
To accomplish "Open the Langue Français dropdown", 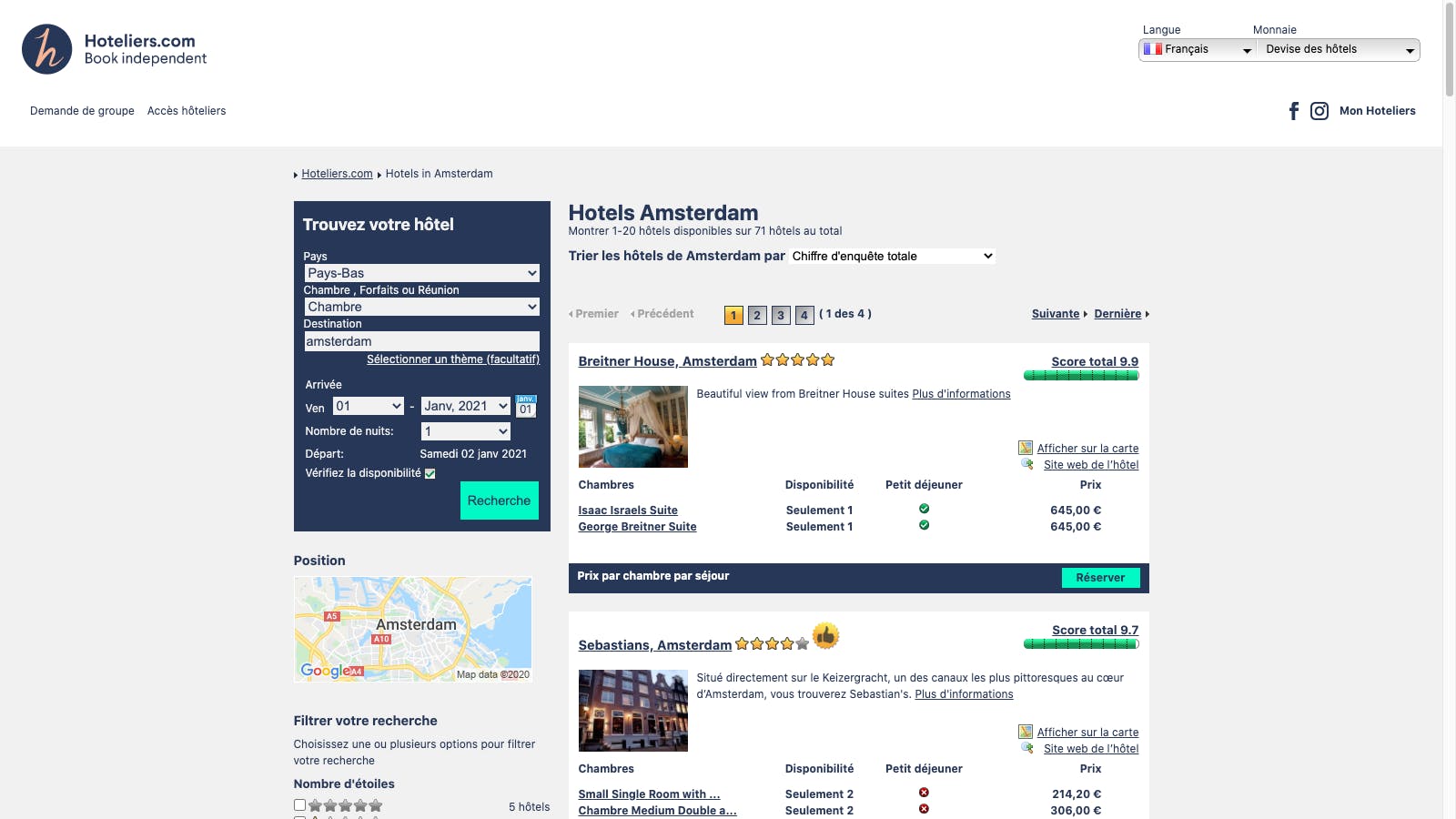I will [x=1197, y=50].
